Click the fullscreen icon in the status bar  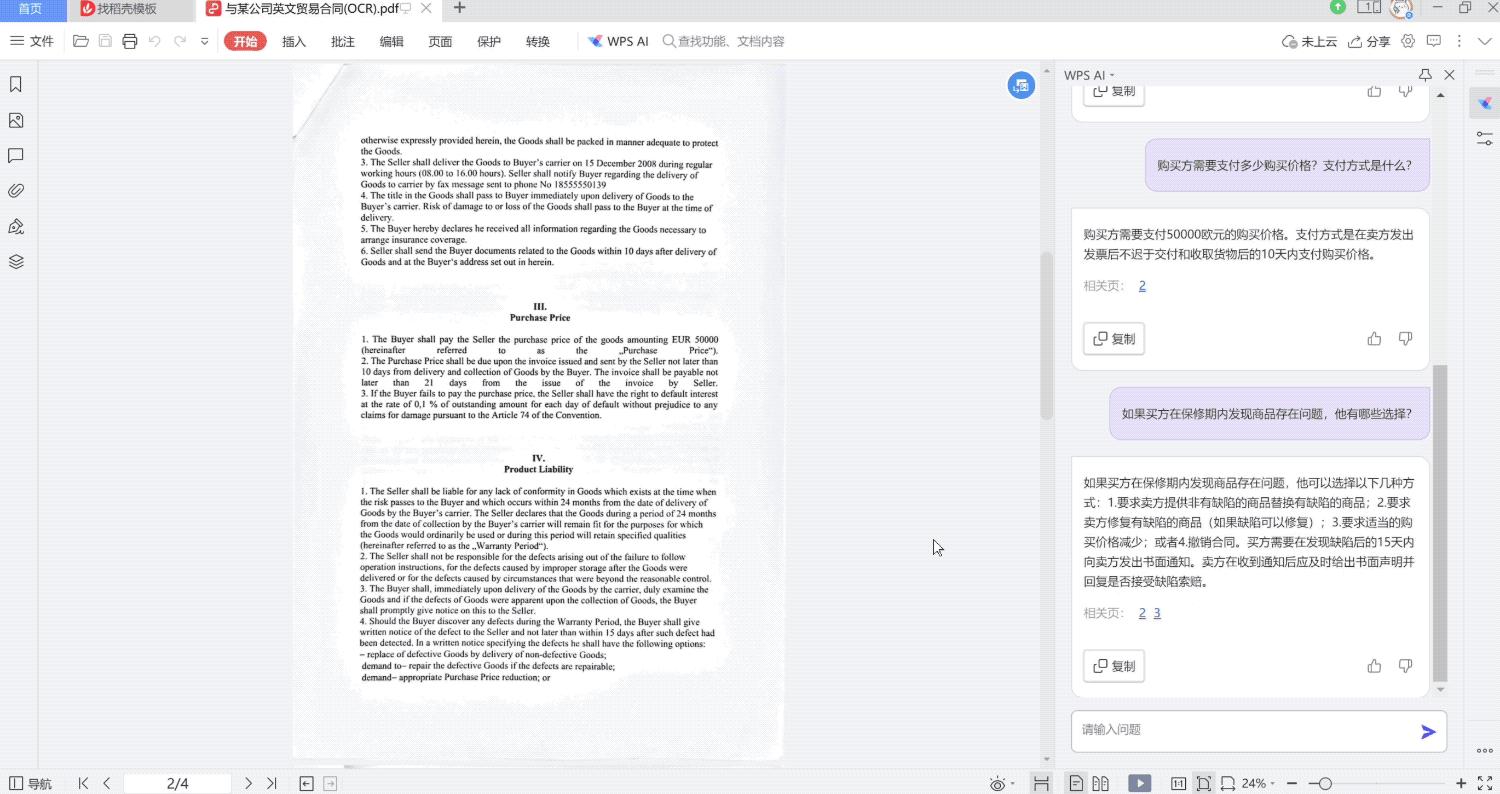[x=1483, y=783]
